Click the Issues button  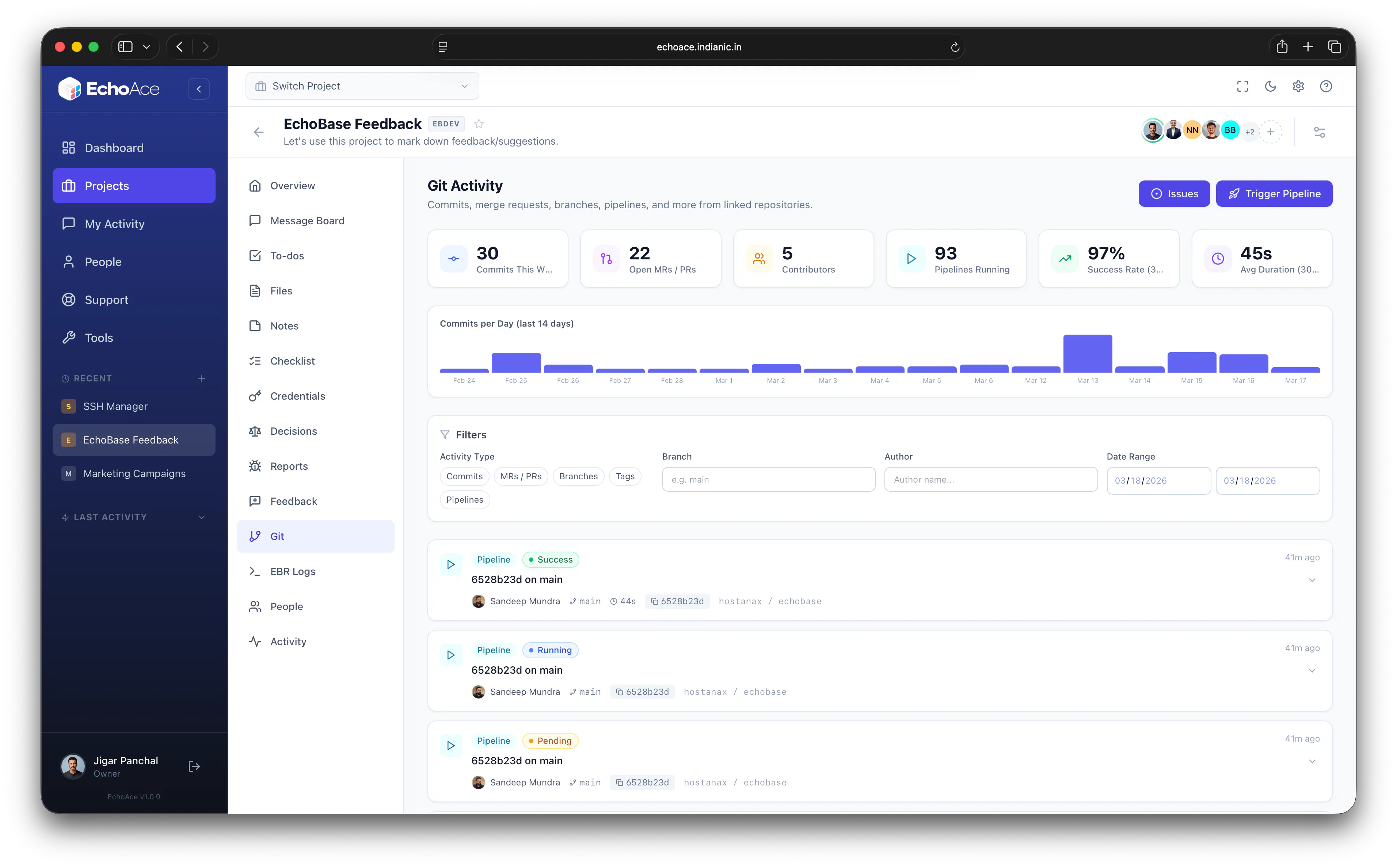pyautogui.click(x=1174, y=194)
